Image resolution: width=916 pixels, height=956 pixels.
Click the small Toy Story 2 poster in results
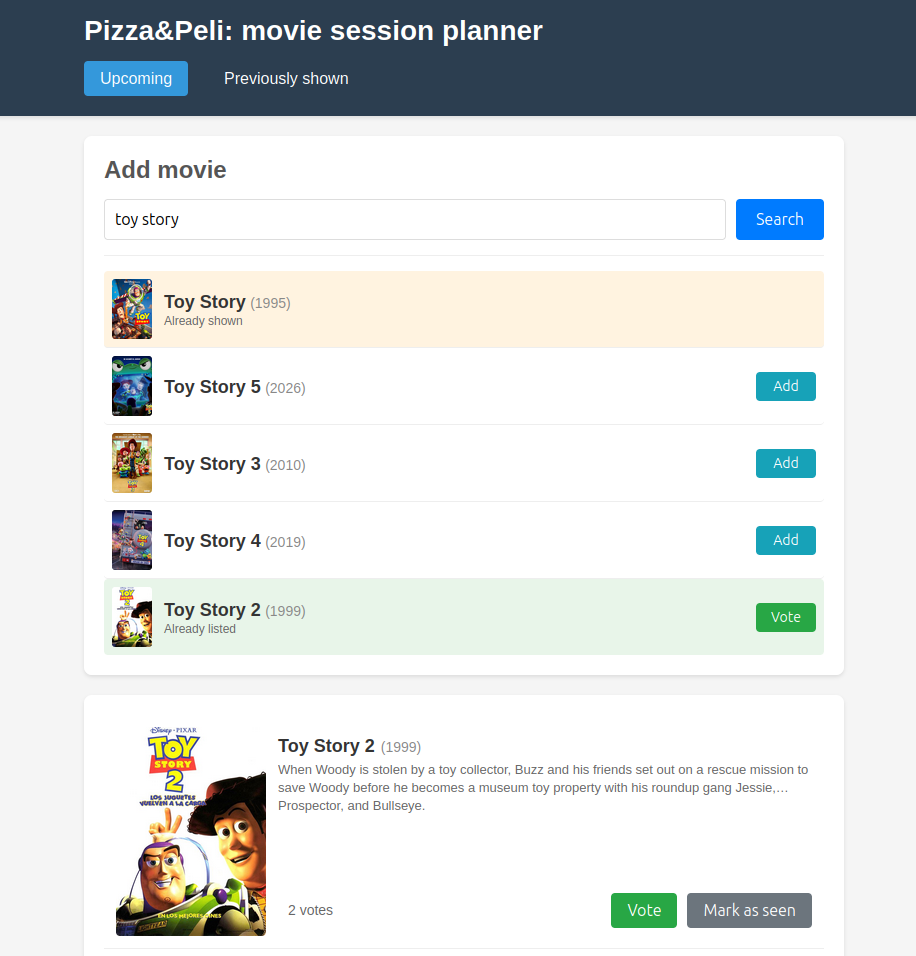pos(132,617)
